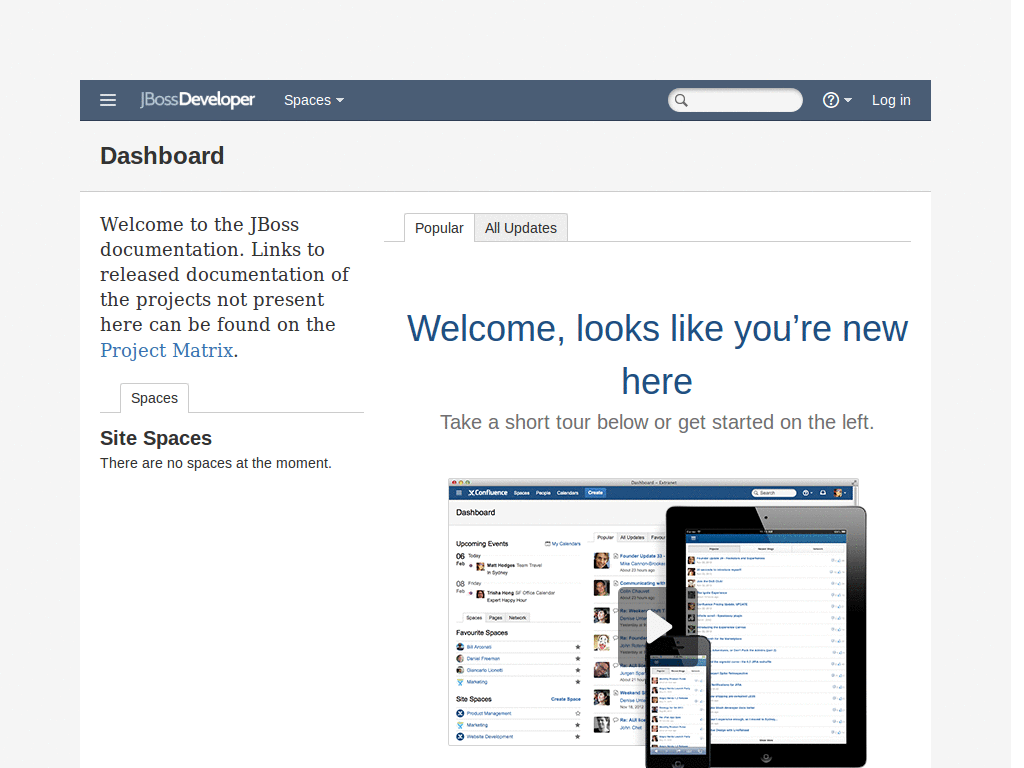Open the help question-mark menu
The width and height of the screenshot is (1024, 768).
tap(837, 100)
